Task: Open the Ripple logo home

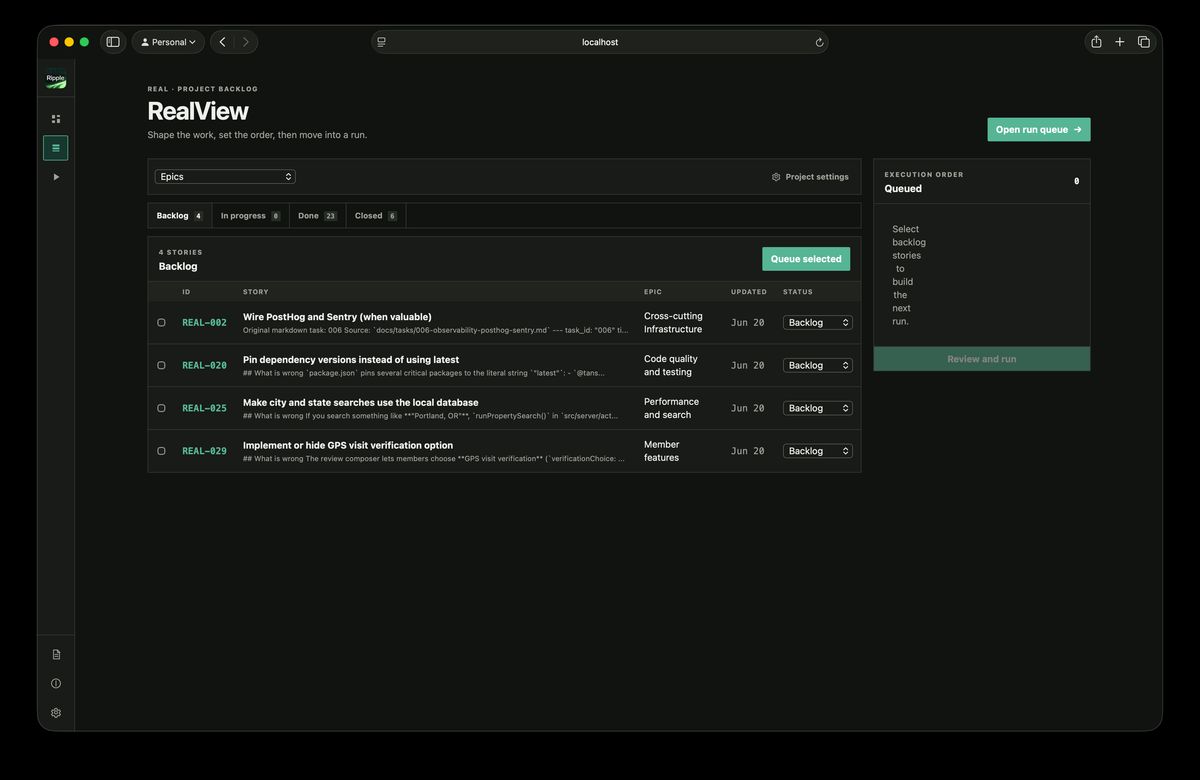Action: click(56, 80)
